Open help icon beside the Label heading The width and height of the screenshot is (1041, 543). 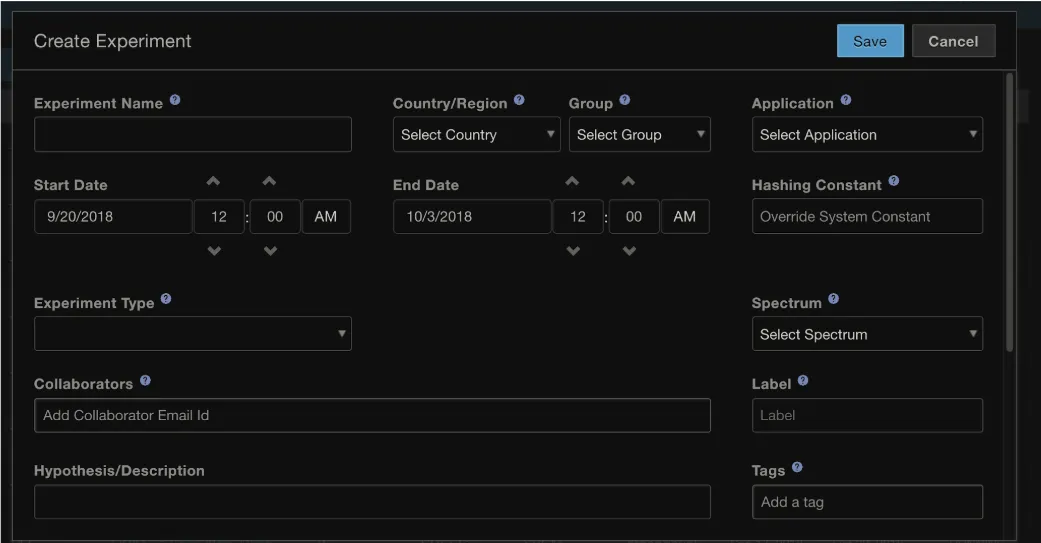[x=803, y=381]
